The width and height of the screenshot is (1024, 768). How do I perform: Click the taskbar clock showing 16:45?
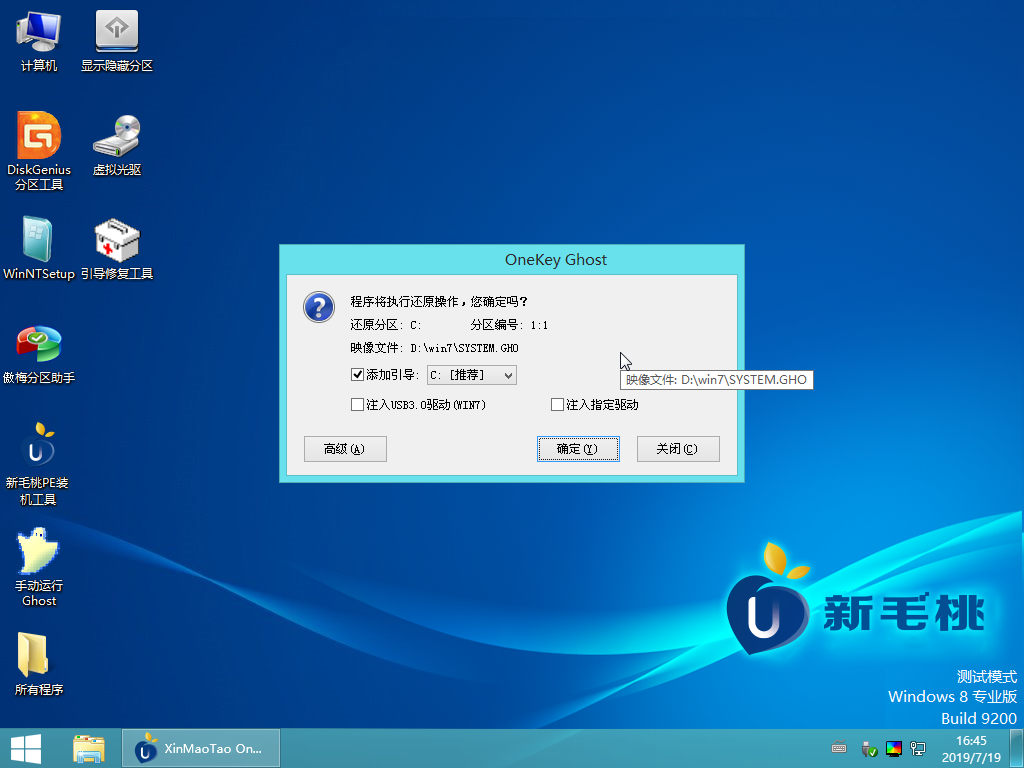pos(970,748)
